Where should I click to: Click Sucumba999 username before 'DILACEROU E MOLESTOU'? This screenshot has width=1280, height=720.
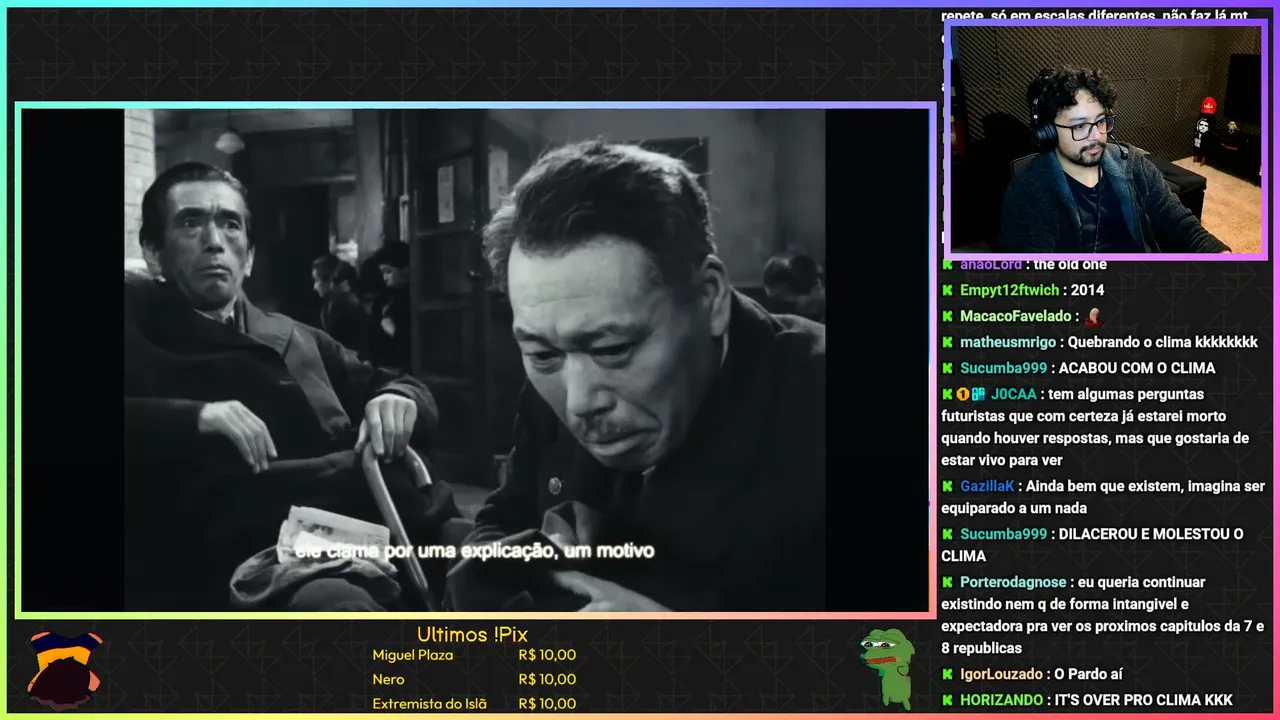coord(1003,534)
